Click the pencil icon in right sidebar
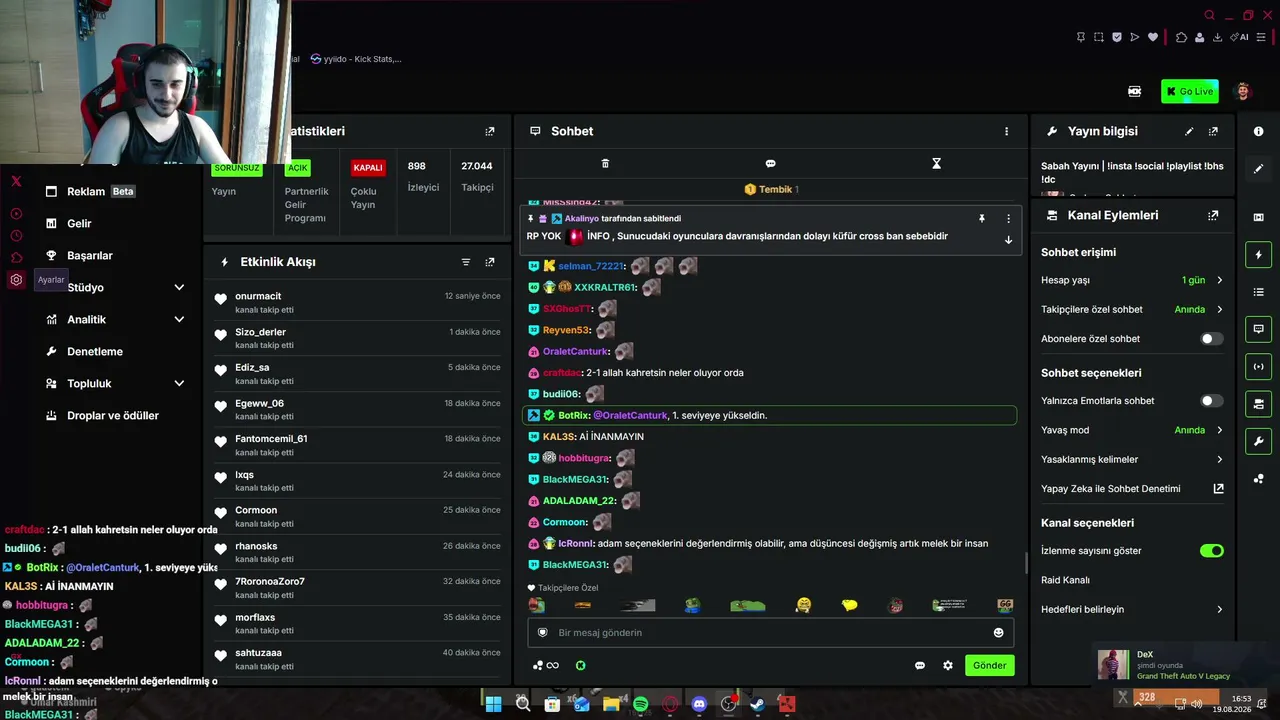The image size is (1280, 720). [1258, 169]
